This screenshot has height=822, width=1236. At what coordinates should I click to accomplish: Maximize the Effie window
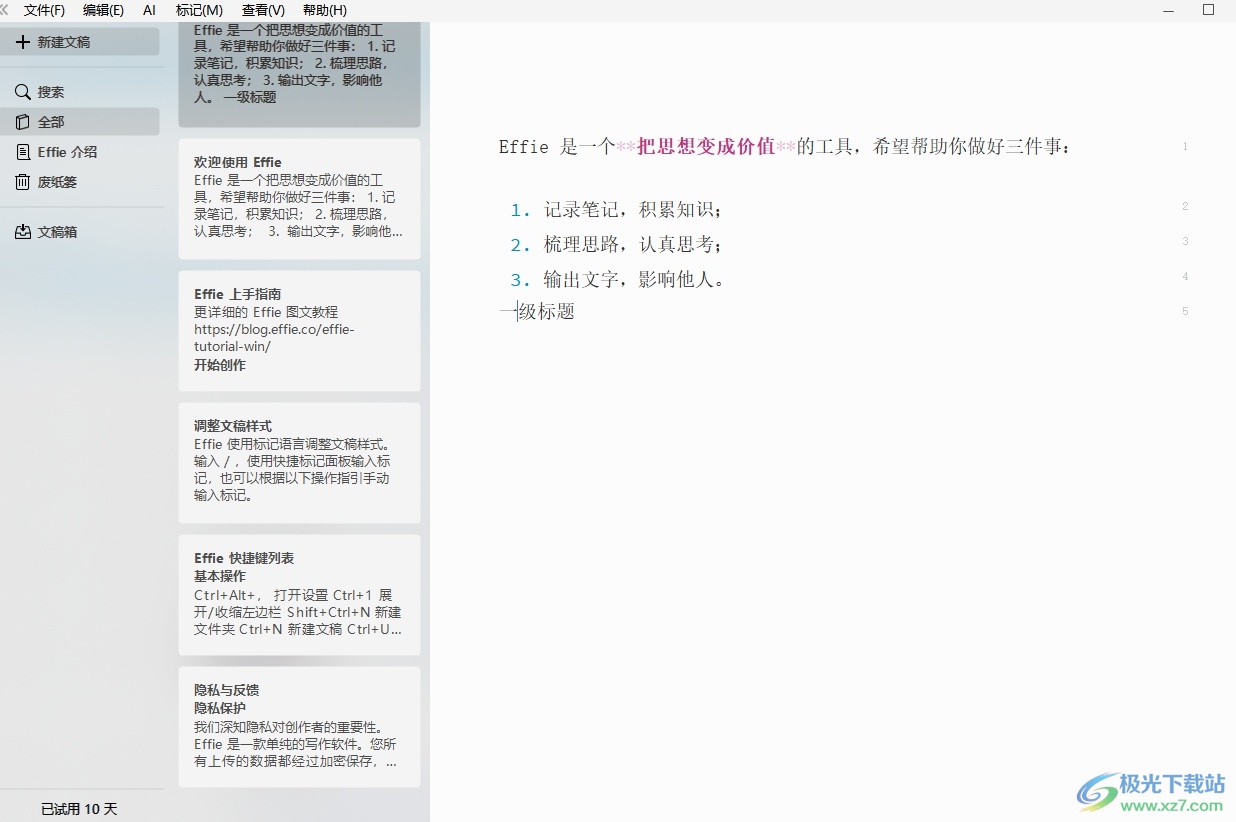pos(1208,10)
